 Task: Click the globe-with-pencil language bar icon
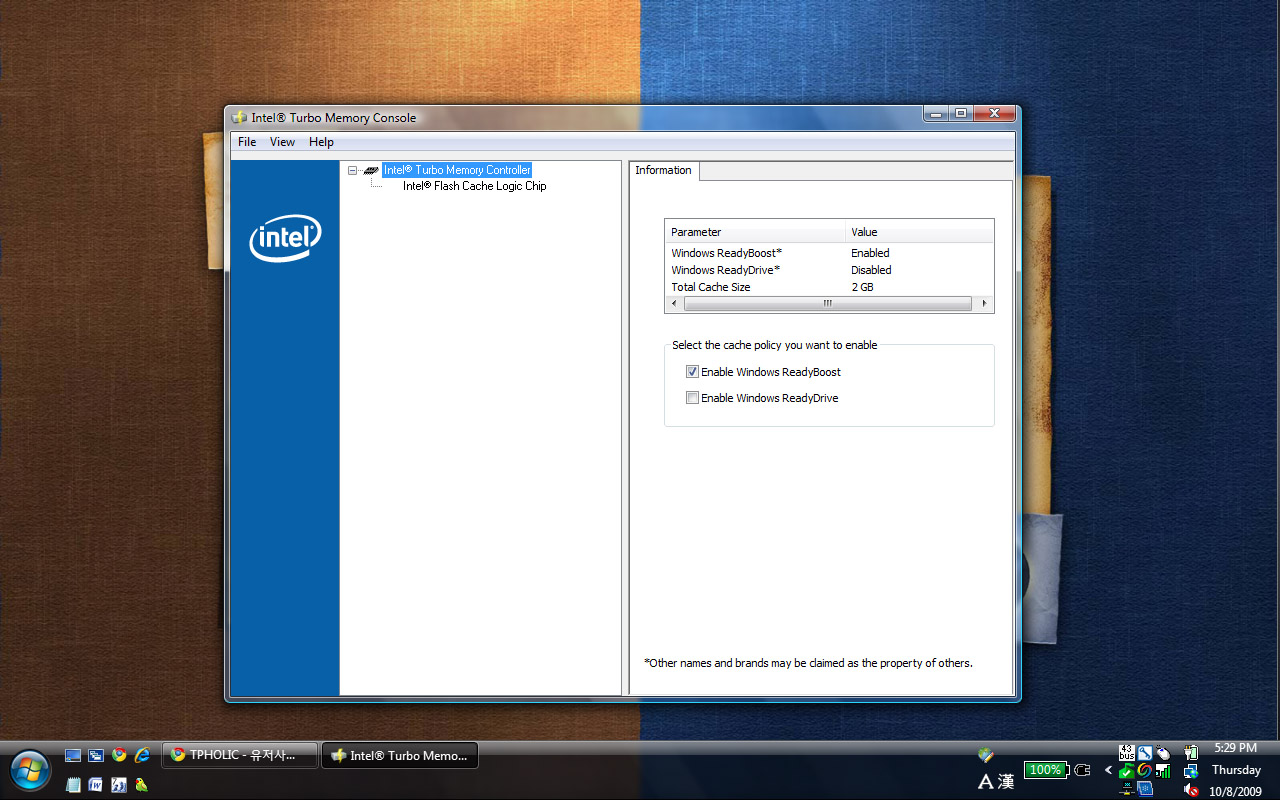pyautogui.click(x=986, y=755)
